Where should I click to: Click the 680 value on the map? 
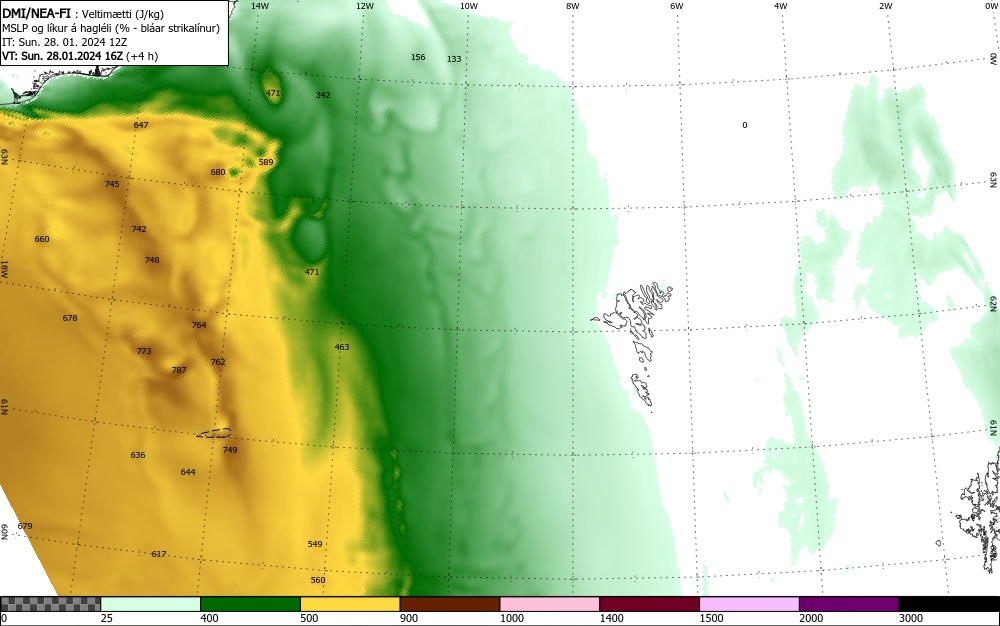coord(217,172)
